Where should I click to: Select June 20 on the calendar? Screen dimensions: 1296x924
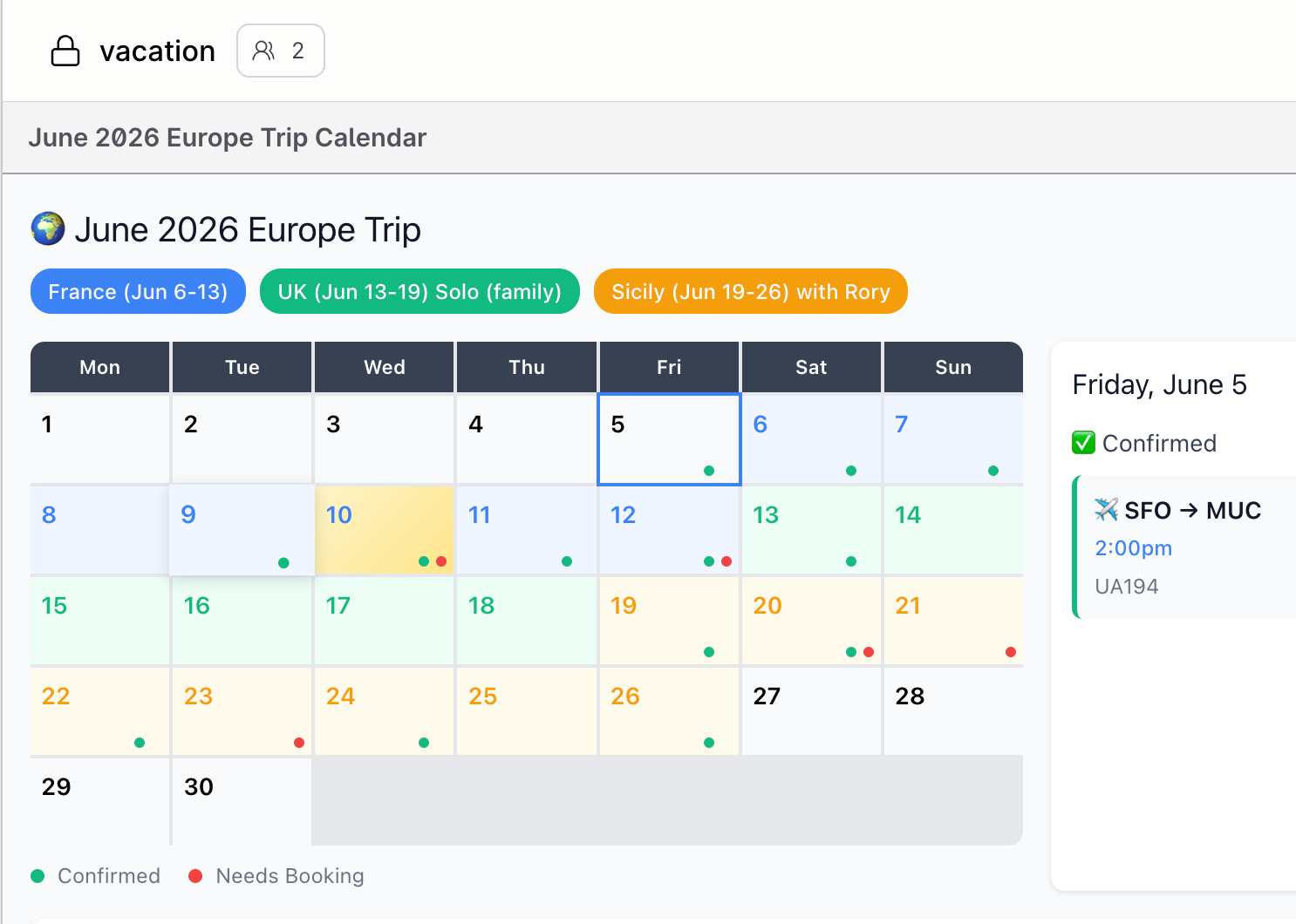pos(811,621)
